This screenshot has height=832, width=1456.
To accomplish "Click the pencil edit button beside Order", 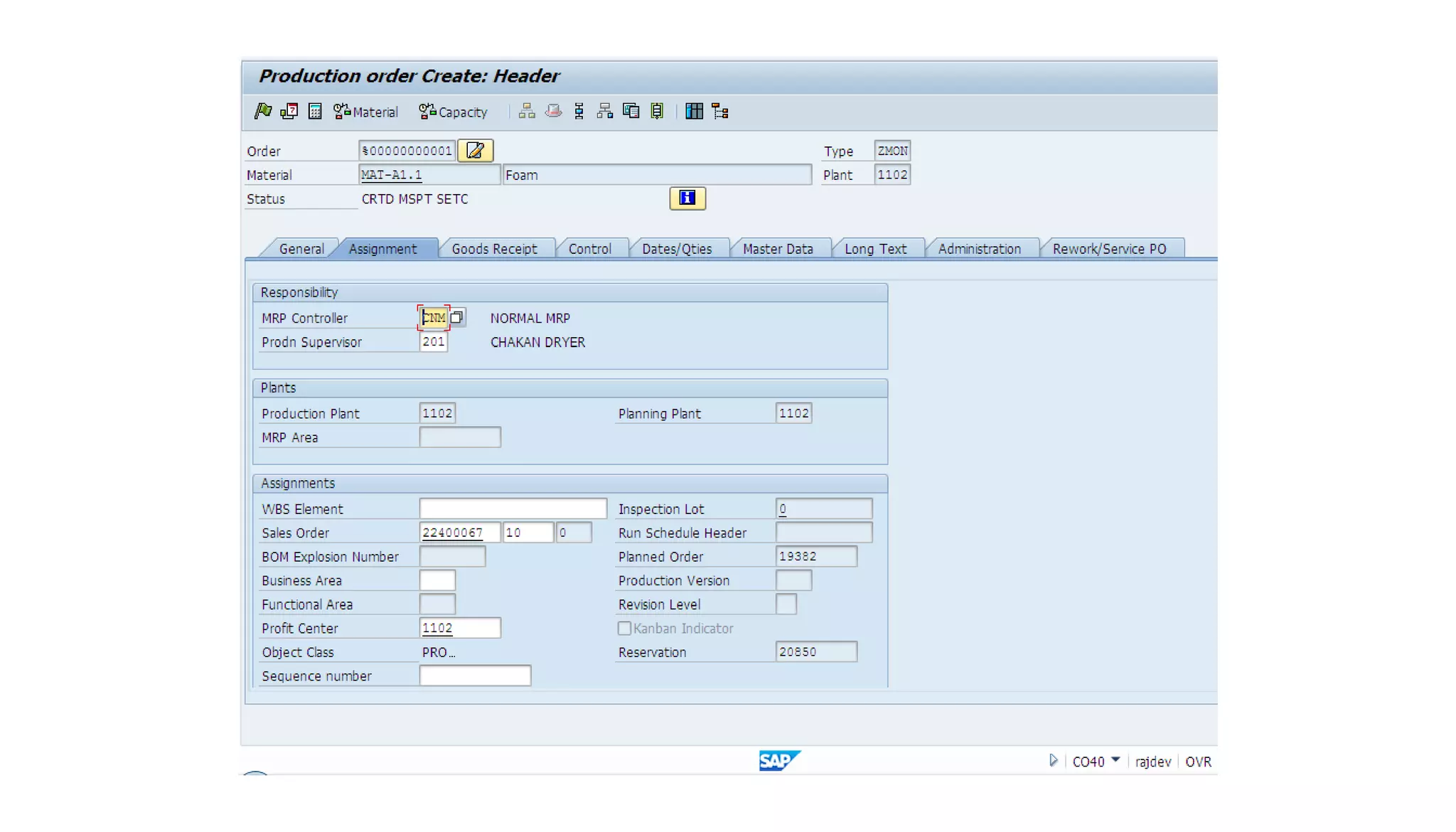I will point(475,151).
